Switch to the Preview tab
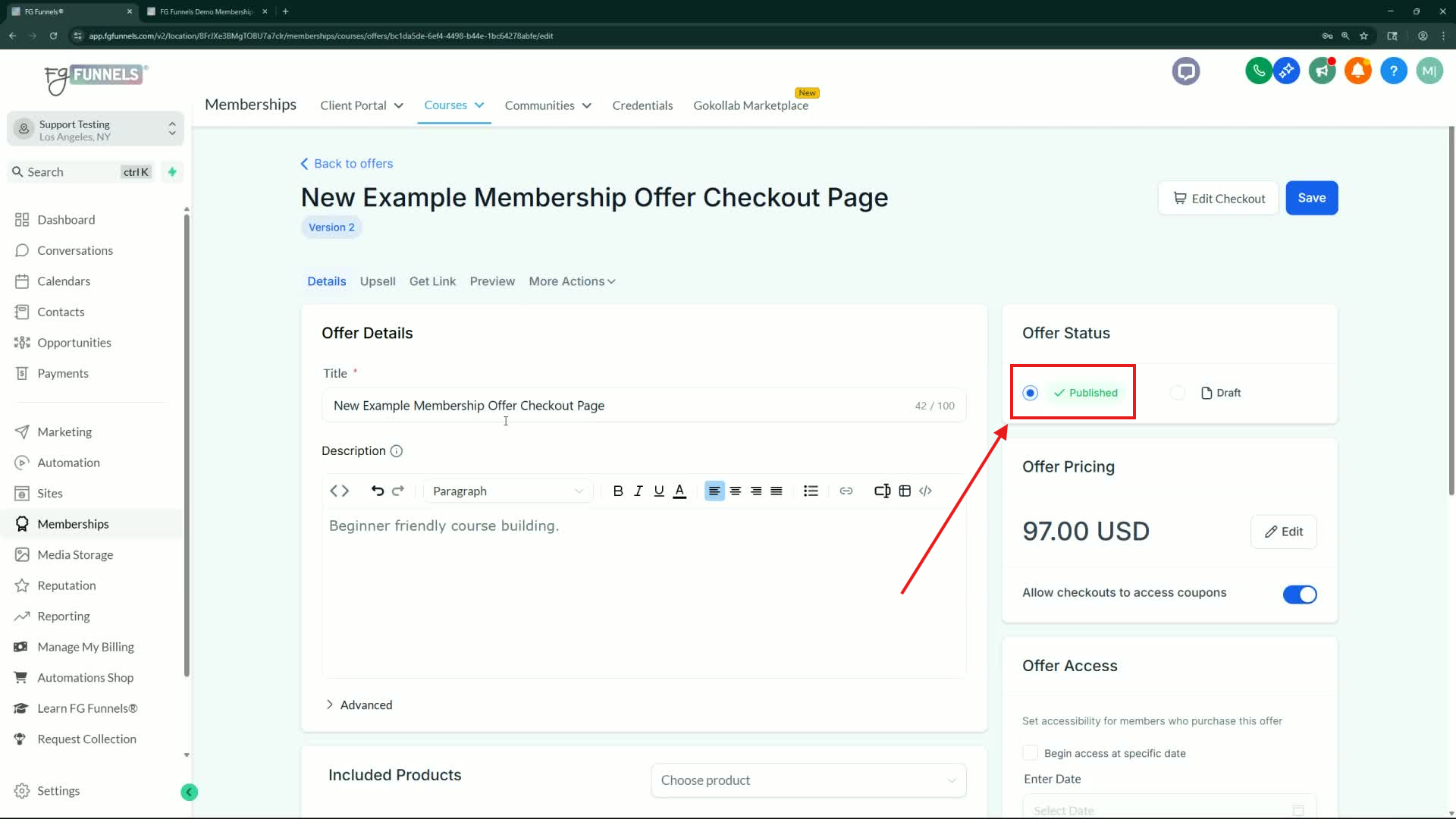 492,281
